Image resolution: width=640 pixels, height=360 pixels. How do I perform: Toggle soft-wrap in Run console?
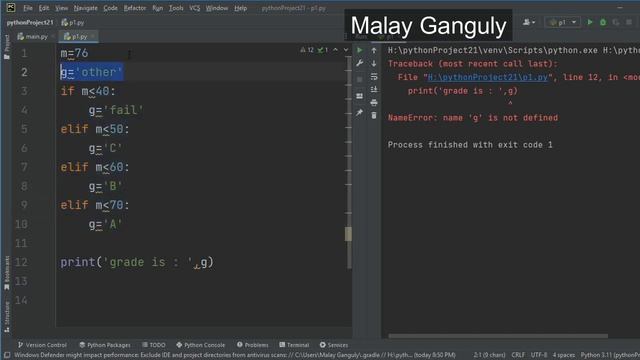(374, 76)
